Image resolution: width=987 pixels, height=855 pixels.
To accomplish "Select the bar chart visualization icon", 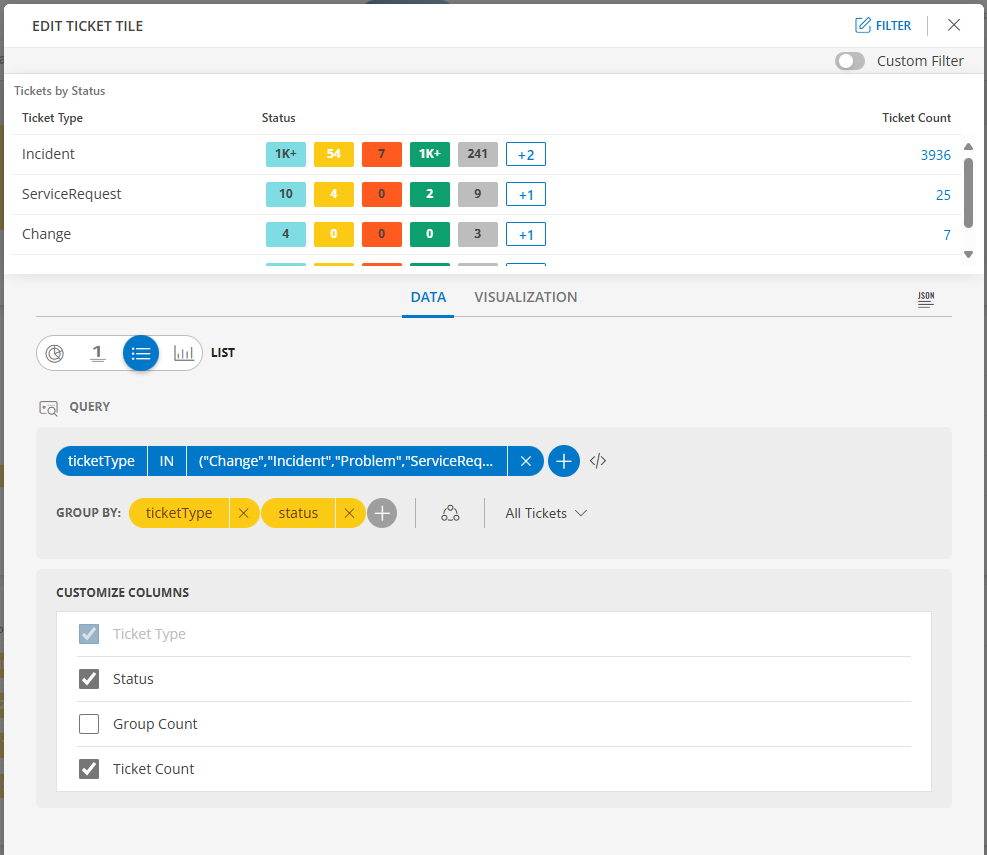I will [x=183, y=353].
